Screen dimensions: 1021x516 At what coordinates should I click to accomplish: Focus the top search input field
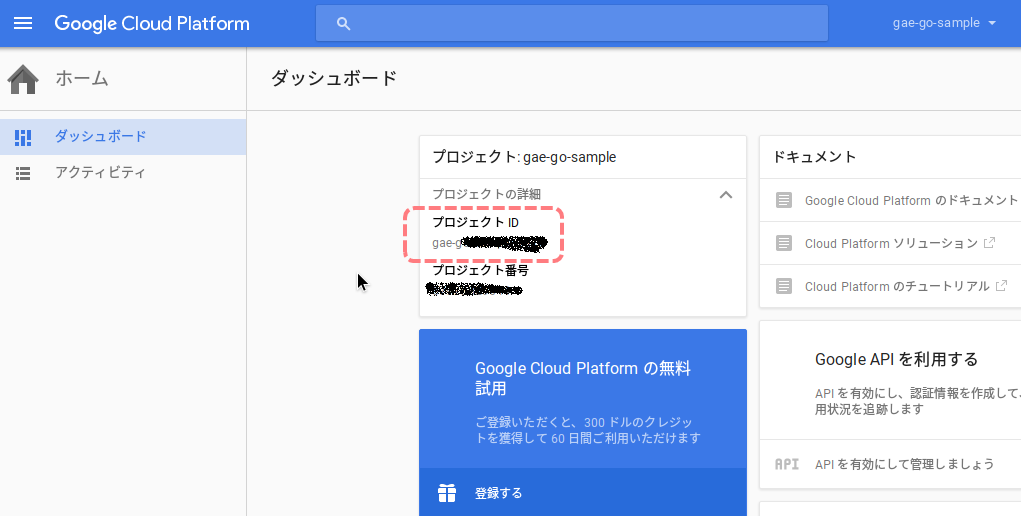(572, 23)
